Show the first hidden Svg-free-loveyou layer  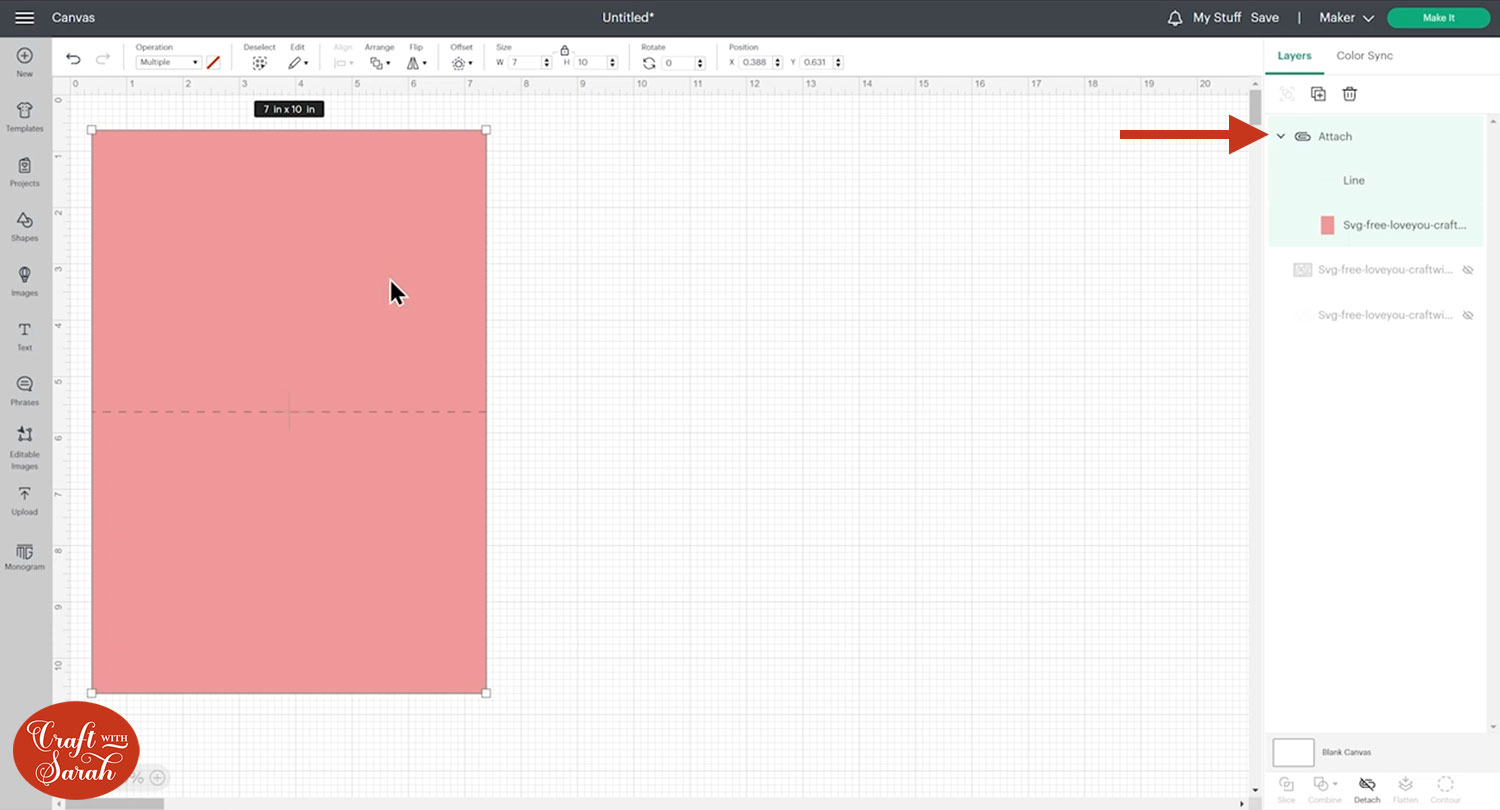(x=1468, y=270)
